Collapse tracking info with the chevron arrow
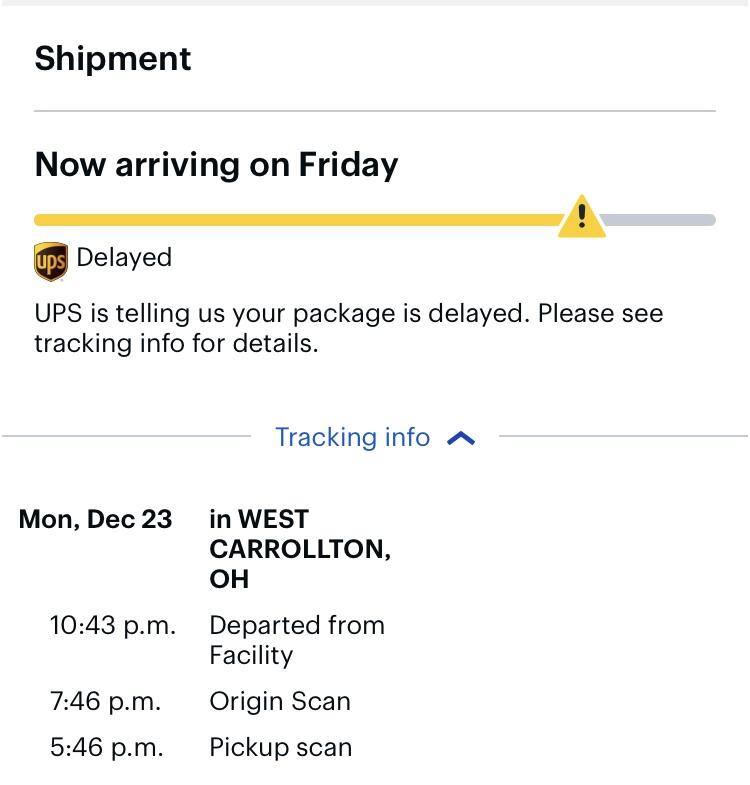Screen dimensions: 750x785 (461, 438)
